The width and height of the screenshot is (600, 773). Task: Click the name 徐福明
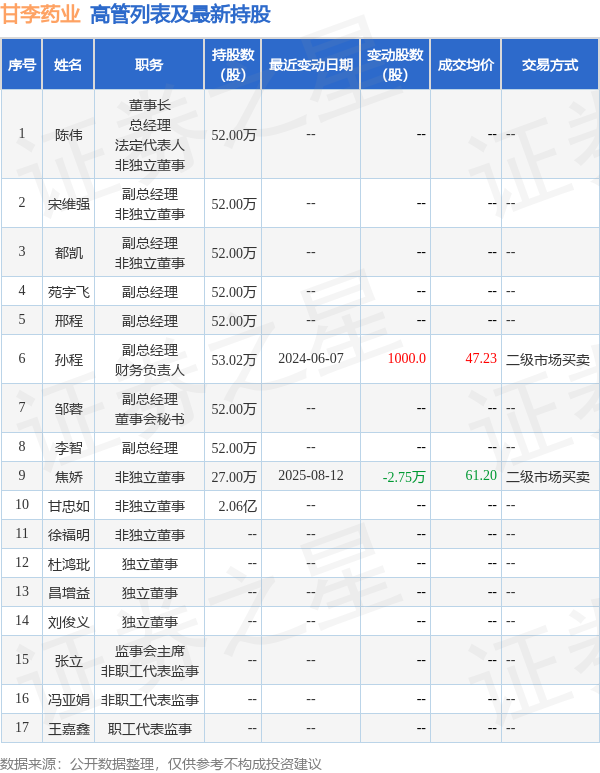tap(69, 534)
